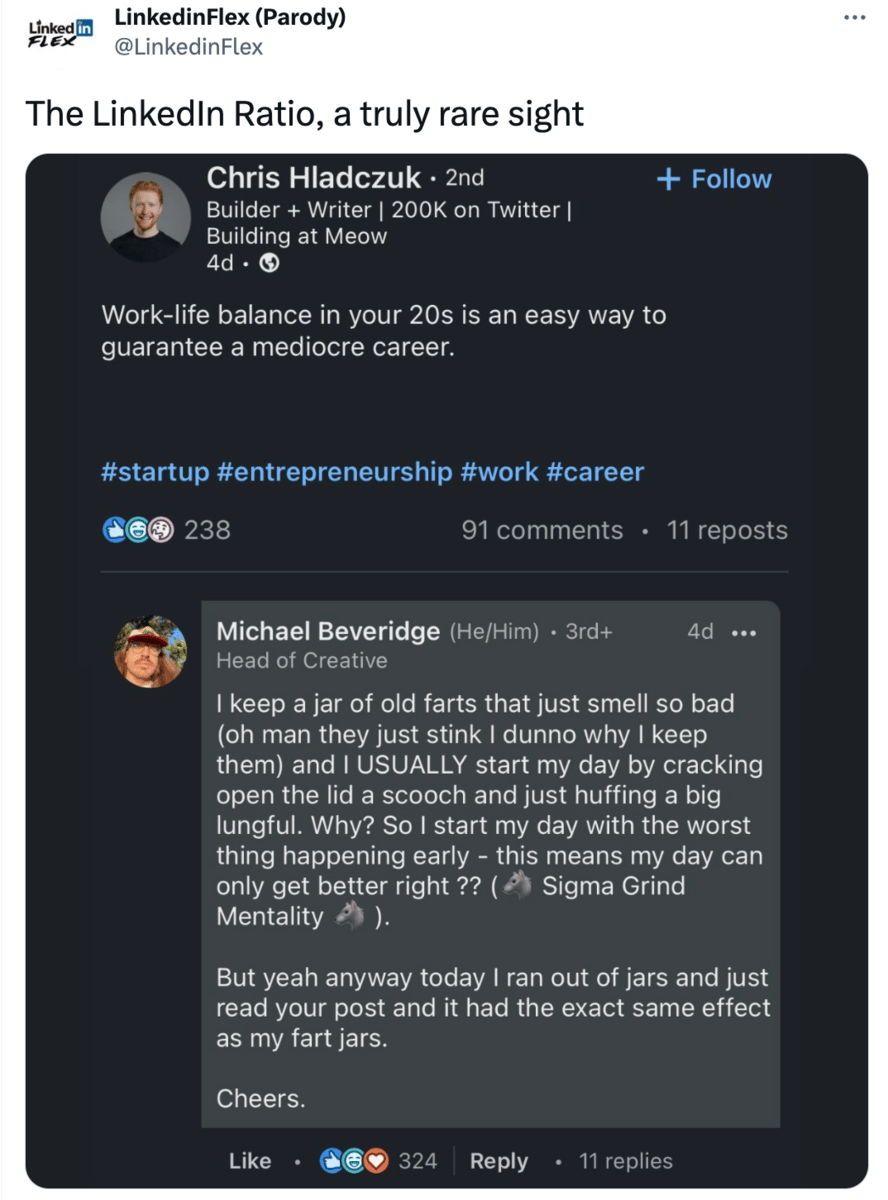Viewport: 888px width, 1200px height.
Task: Click the globe public visibility icon
Action: tap(269, 264)
